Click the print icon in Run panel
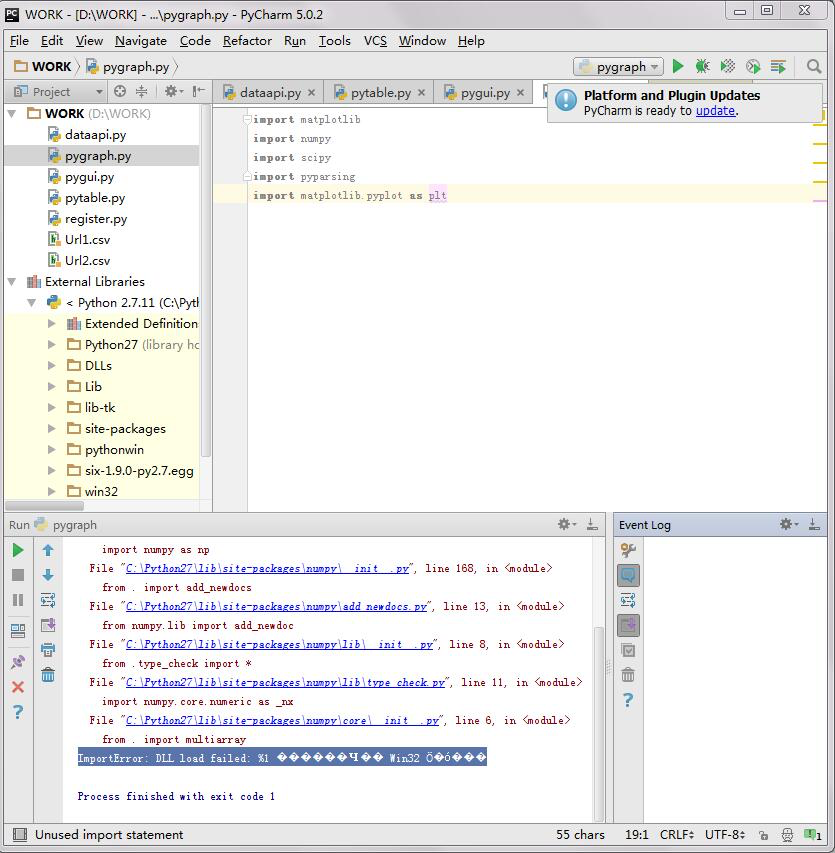The image size is (835, 853). pyautogui.click(x=48, y=650)
